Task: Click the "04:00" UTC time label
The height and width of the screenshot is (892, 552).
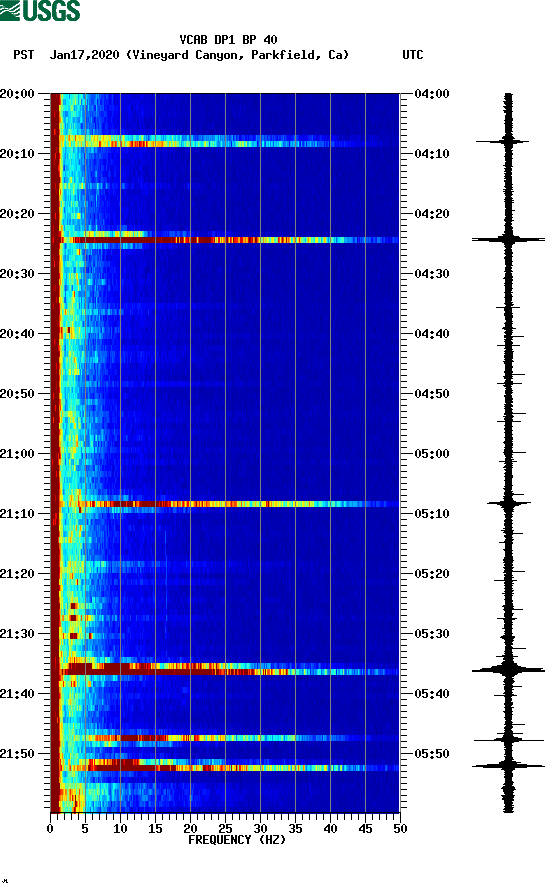Action: (432, 93)
